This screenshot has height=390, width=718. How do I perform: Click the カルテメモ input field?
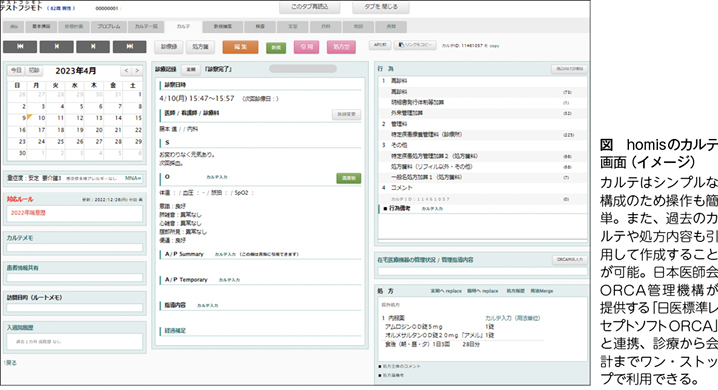coord(75,248)
